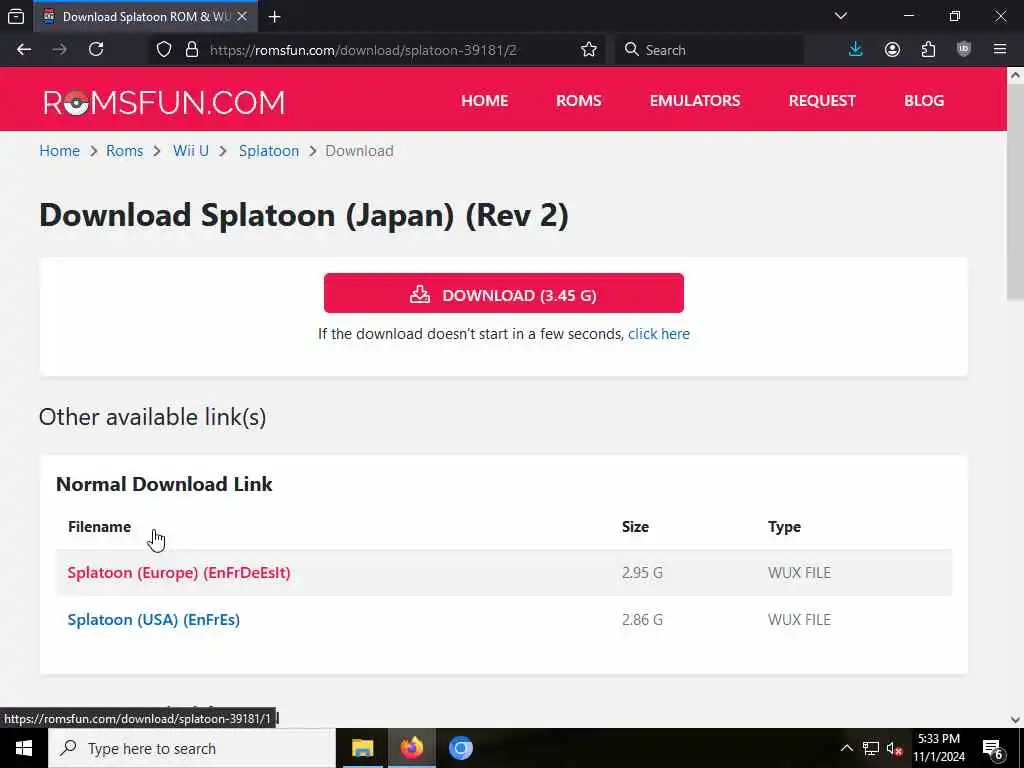Viewport: 1024px width, 768px height.
Task: Click the page vertical scrollbar thumb
Action: (x=1015, y=193)
